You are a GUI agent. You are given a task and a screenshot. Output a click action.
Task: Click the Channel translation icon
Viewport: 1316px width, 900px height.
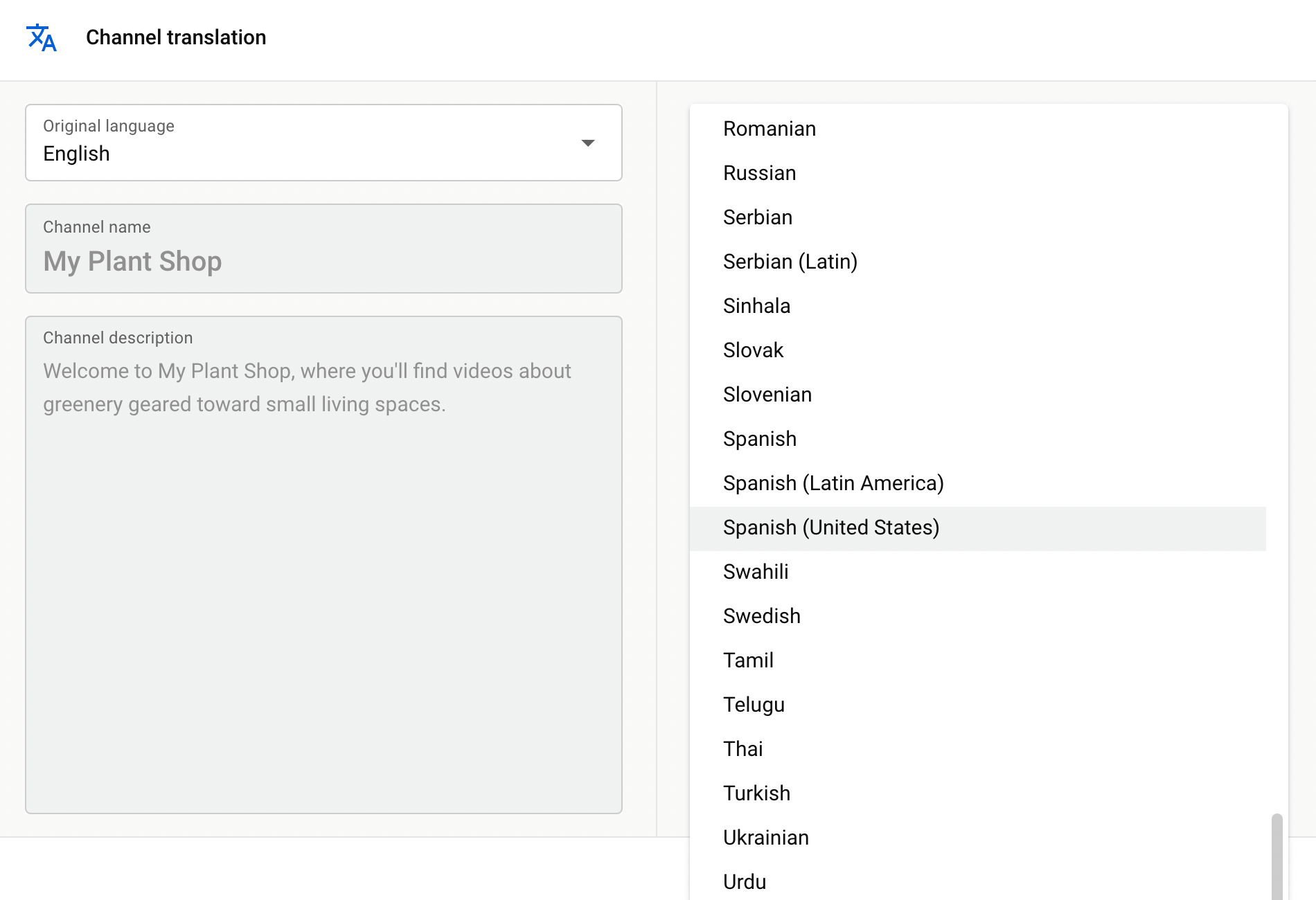click(x=42, y=37)
